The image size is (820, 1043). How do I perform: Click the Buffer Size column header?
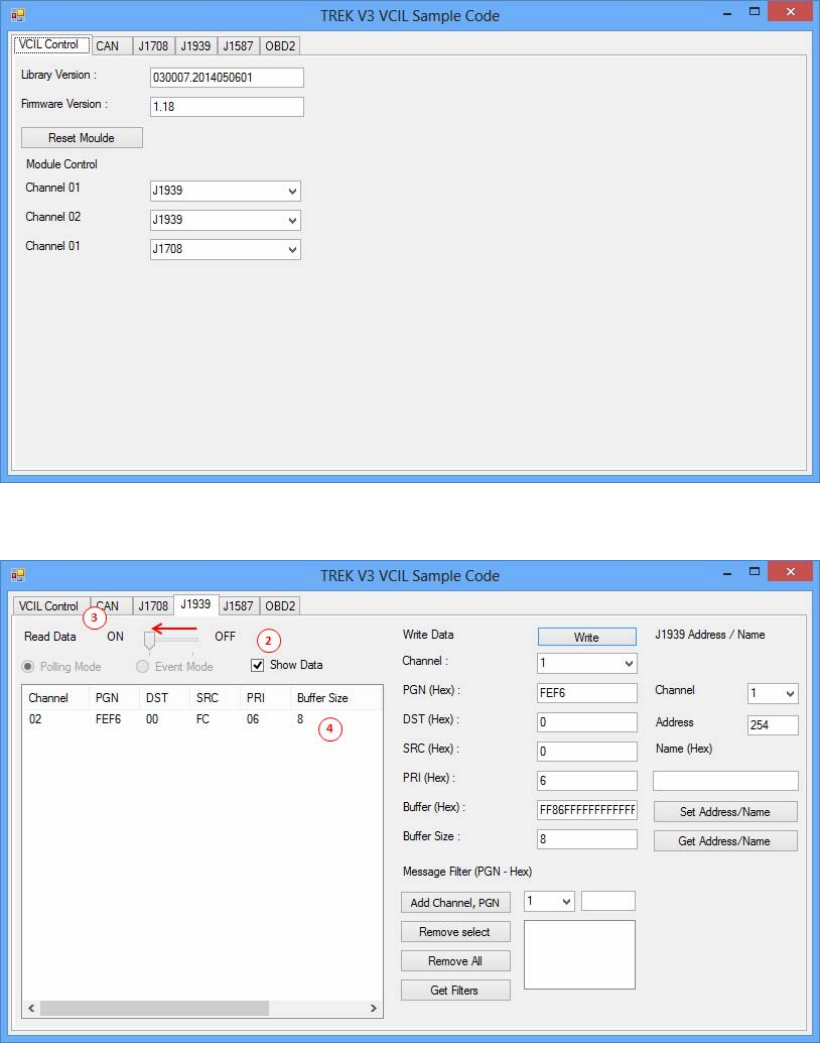point(337,698)
